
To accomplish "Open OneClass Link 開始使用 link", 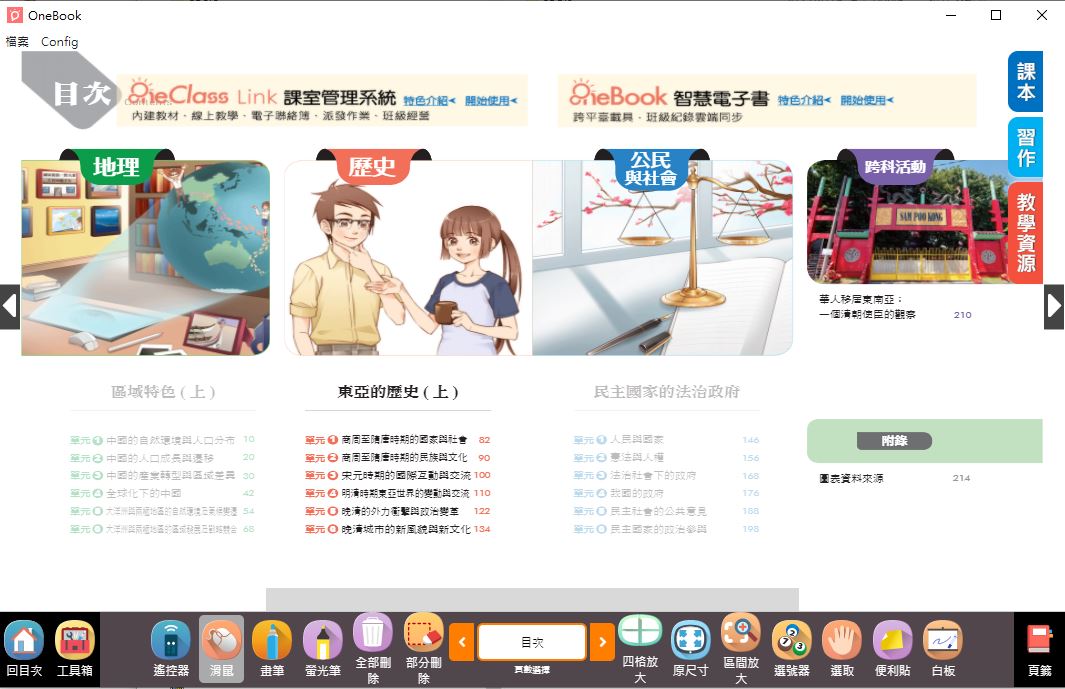I will pyautogui.click(x=491, y=101).
